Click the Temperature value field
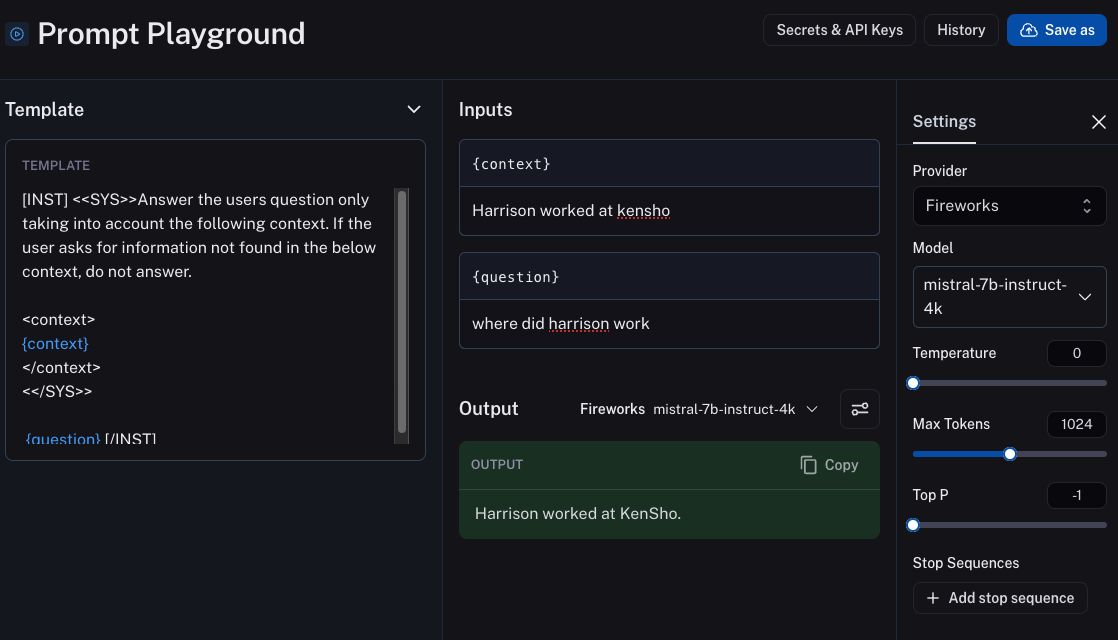This screenshot has width=1118, height=640. point(1076,353)
